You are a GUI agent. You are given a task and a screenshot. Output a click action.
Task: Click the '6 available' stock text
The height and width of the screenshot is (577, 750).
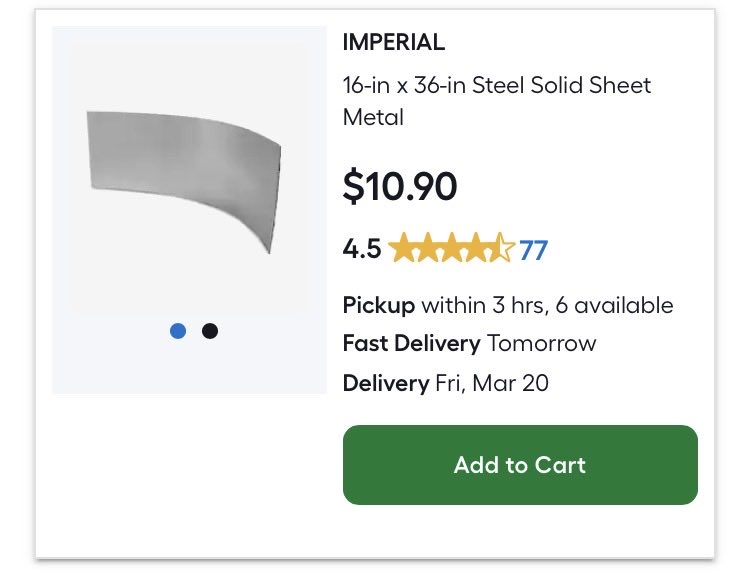coord(614,305)
